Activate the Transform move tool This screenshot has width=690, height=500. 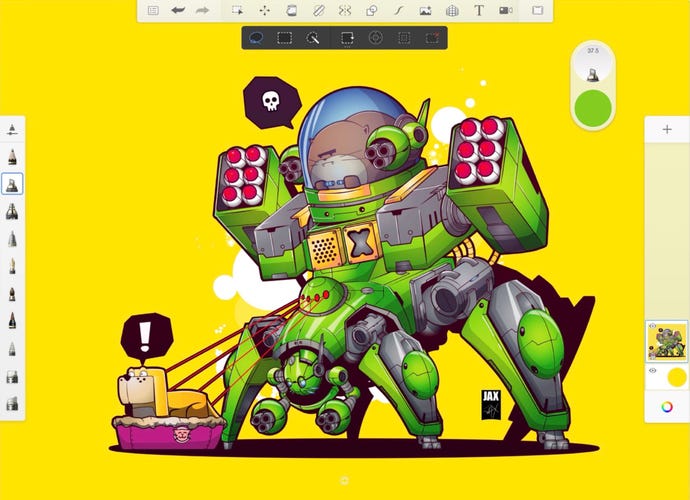click(264, 10)
